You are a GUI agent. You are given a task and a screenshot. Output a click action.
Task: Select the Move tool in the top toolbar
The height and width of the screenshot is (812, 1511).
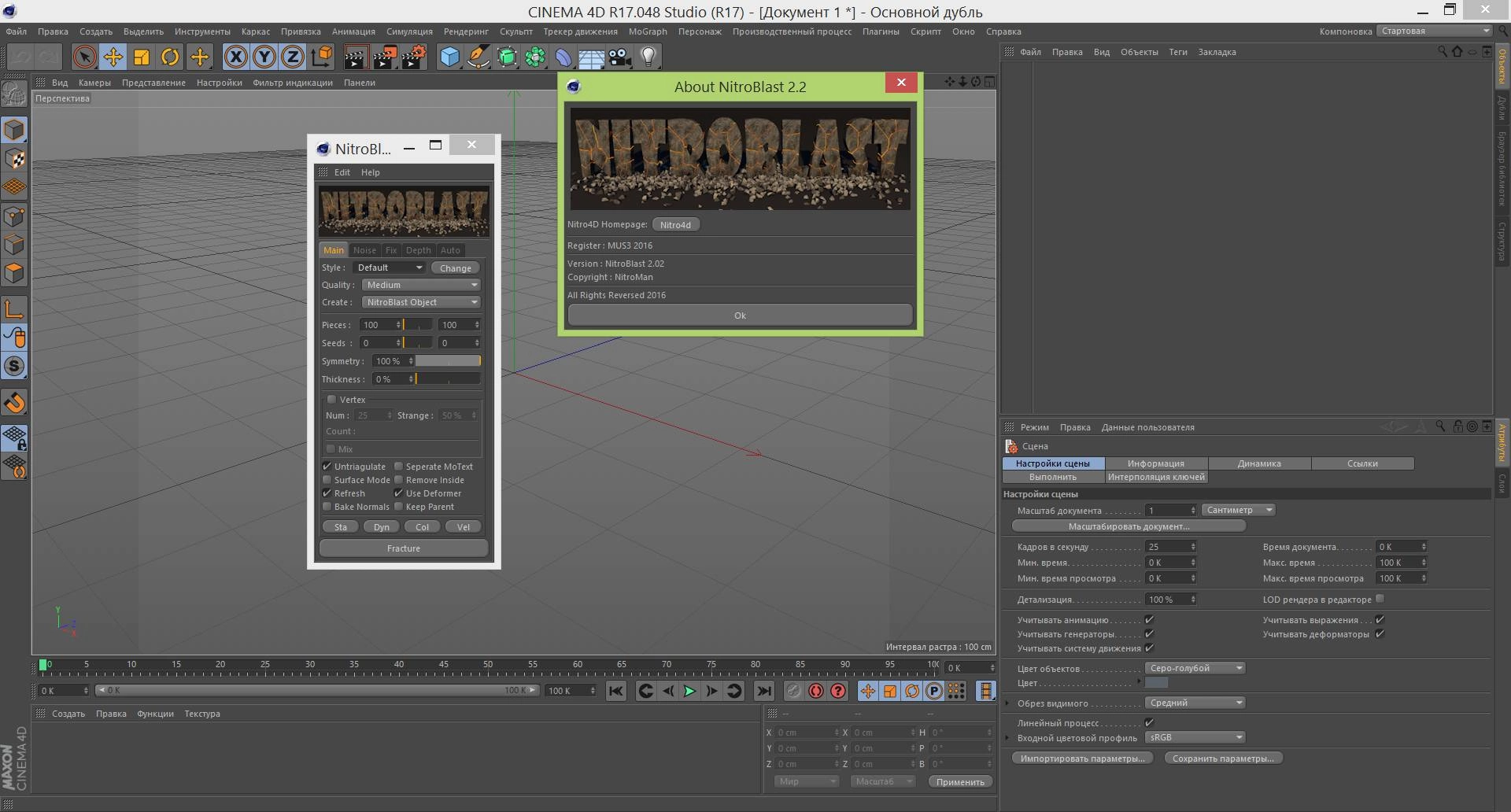113,57
